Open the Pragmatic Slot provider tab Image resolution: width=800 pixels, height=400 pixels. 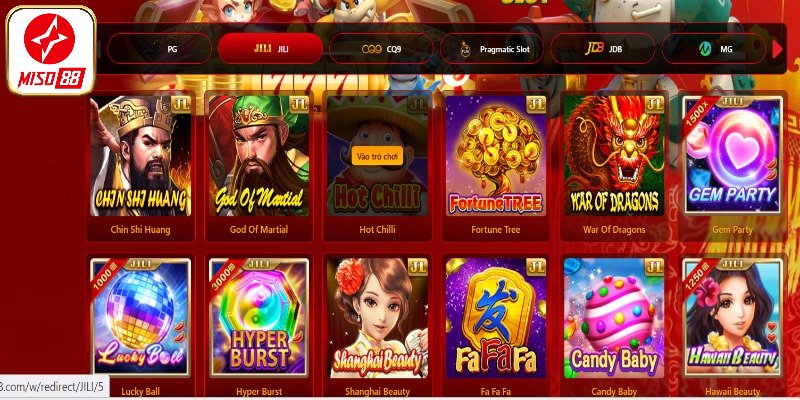[492, 49]
